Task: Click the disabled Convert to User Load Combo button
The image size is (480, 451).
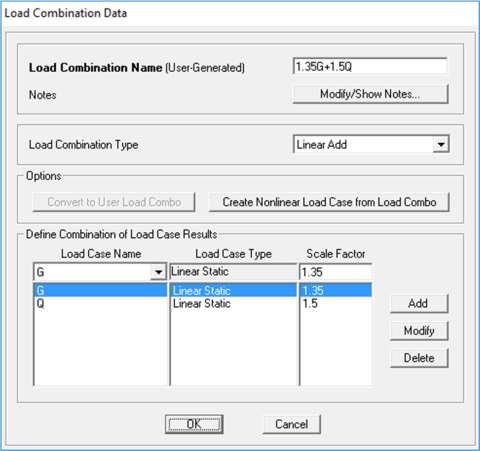Action: point(114,202)
